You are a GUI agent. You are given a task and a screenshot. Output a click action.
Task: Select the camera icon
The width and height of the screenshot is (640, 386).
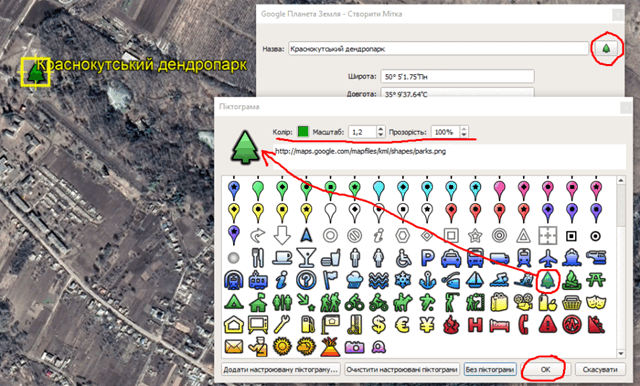[x=354, y=347]
